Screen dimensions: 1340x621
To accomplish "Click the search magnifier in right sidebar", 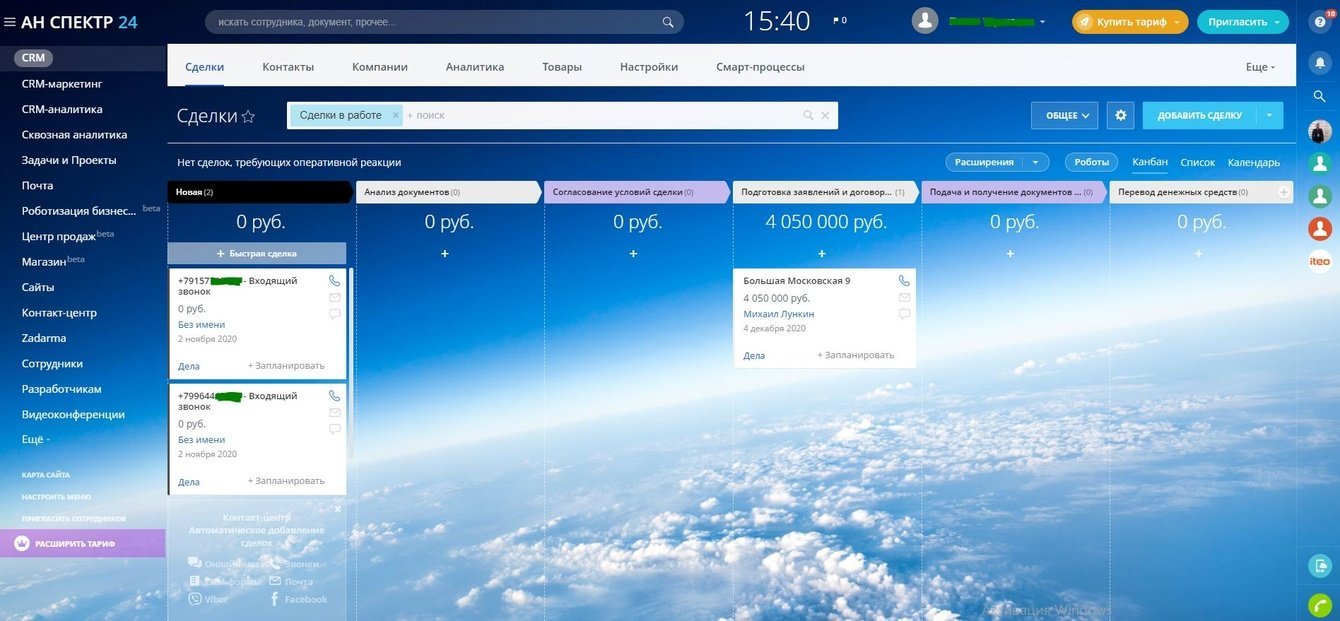I will [1320, 96].
